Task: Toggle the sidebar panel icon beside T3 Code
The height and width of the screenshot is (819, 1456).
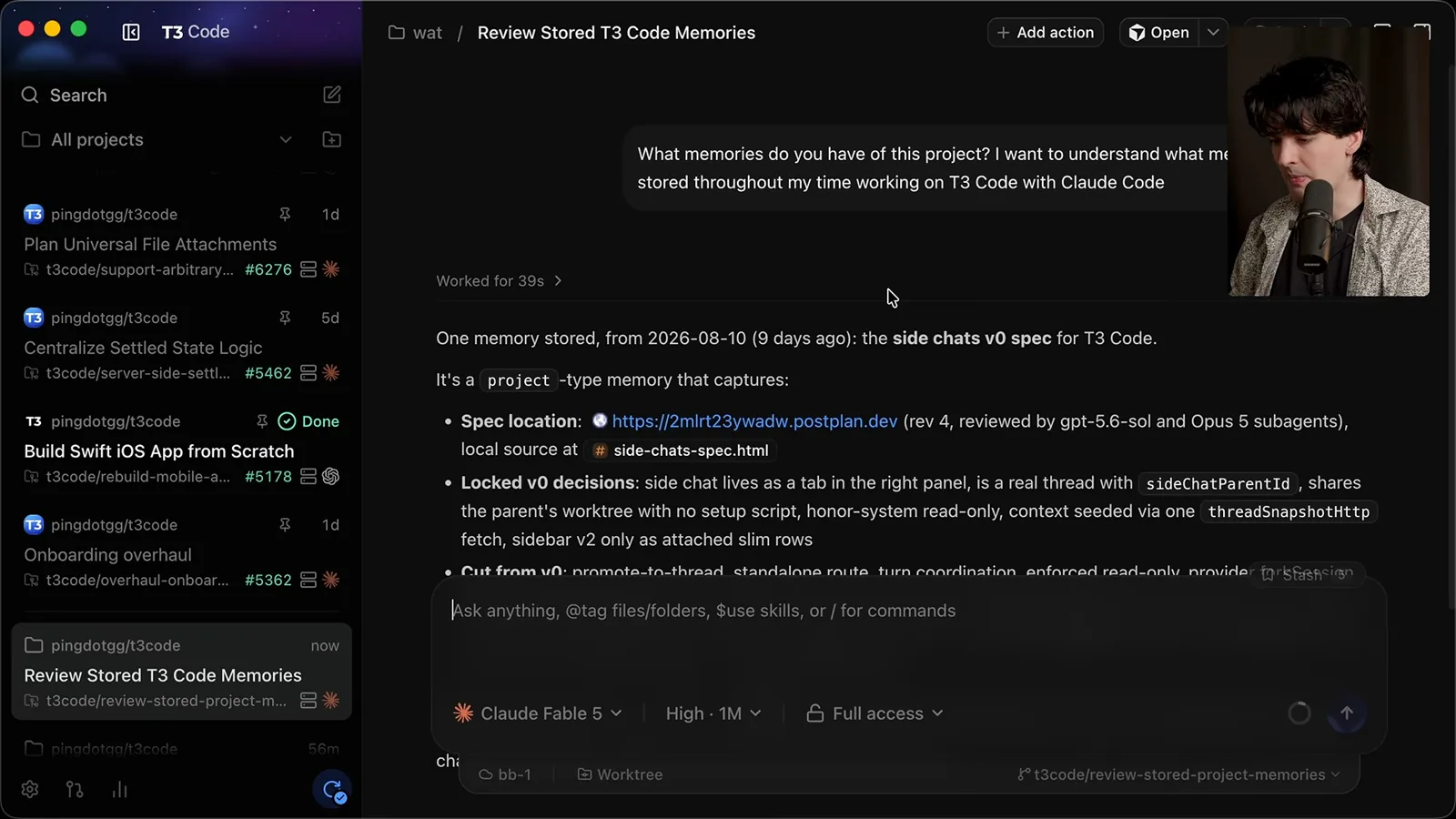Action: click(131, 32)
